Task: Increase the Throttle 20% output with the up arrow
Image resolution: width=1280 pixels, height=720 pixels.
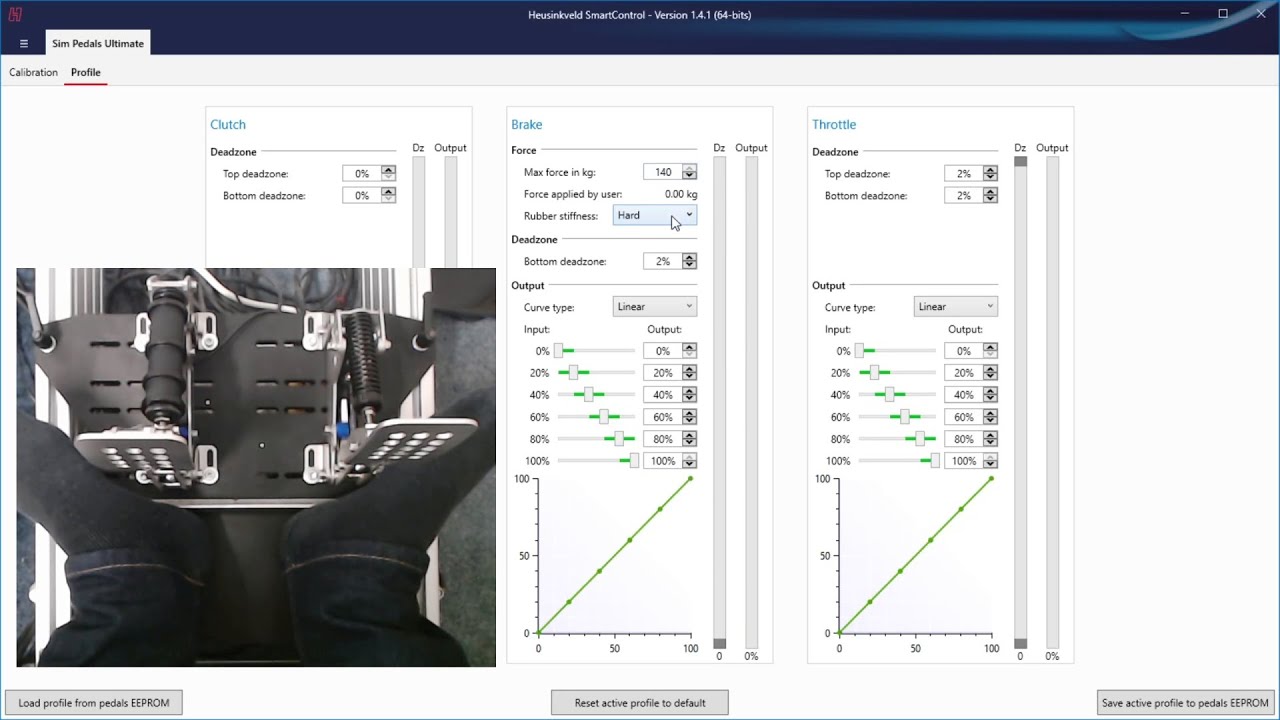Action: [x=990, y=369]
